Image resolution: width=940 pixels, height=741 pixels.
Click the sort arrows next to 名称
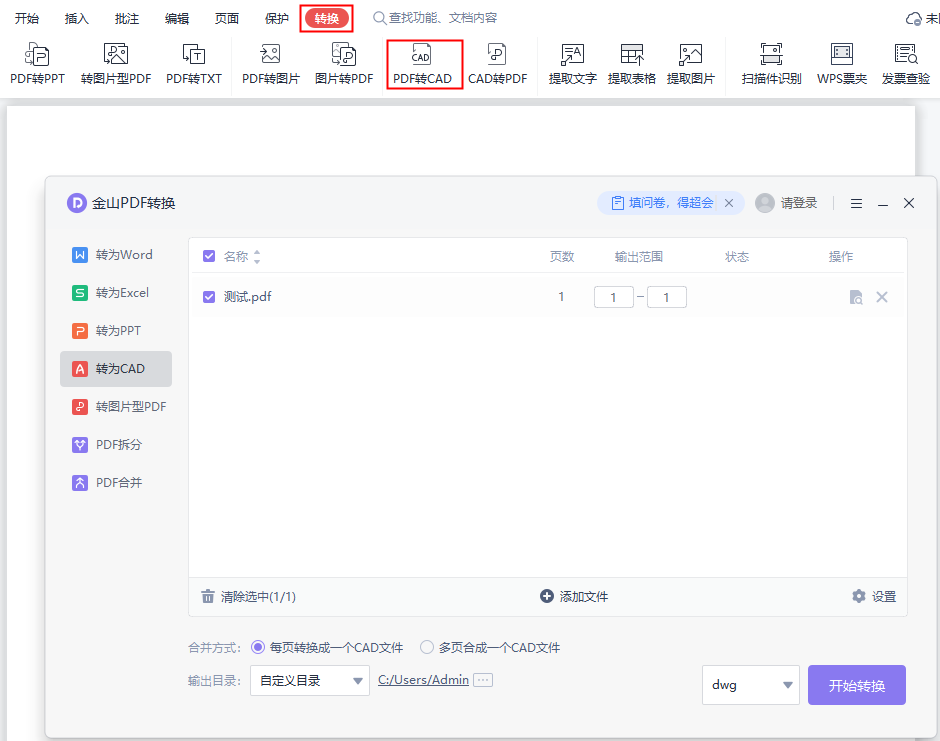[257, 256]
